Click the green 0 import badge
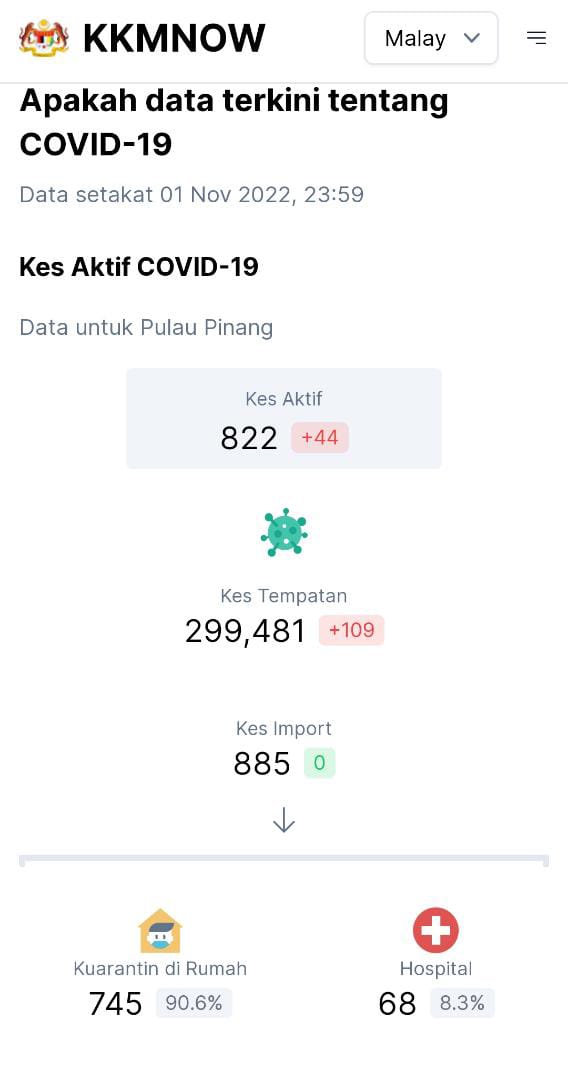This screenshot has height=1080, width=568. click(319, 763)
